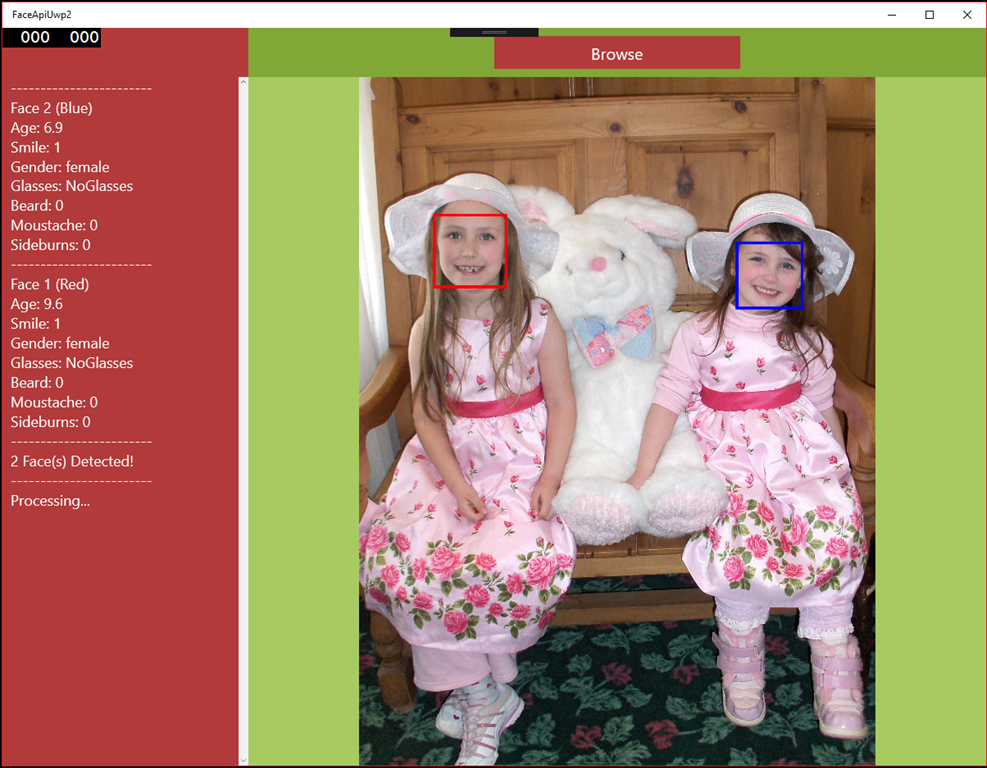
Task: Minimize the FaceApiUwp2 window
Action: click(x=892, y=14)
